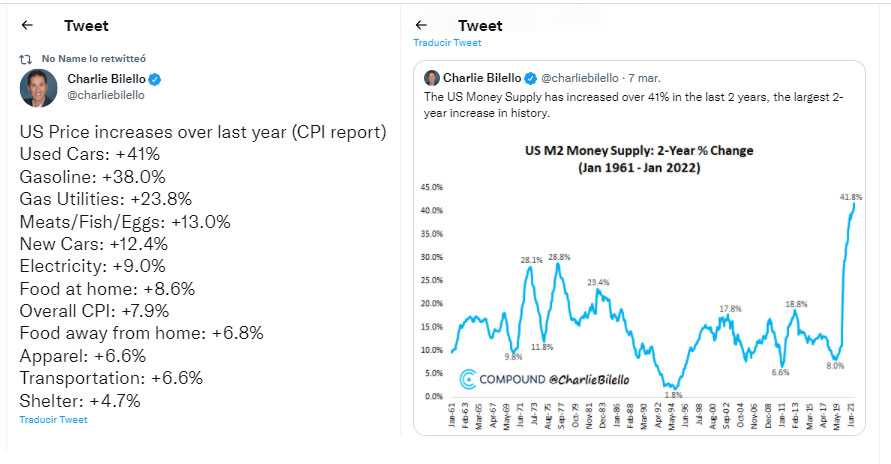
Task: Click the verified badge inside the quoted tweet header
Action: 531,77
